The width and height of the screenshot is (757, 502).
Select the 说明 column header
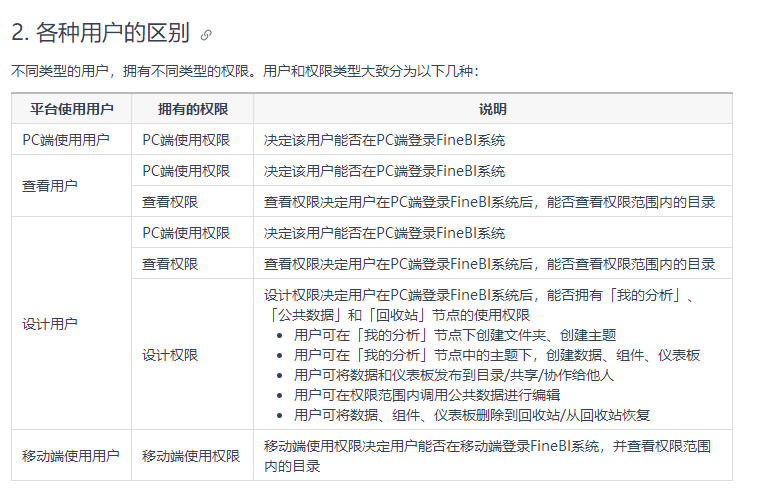coord(493,109)
